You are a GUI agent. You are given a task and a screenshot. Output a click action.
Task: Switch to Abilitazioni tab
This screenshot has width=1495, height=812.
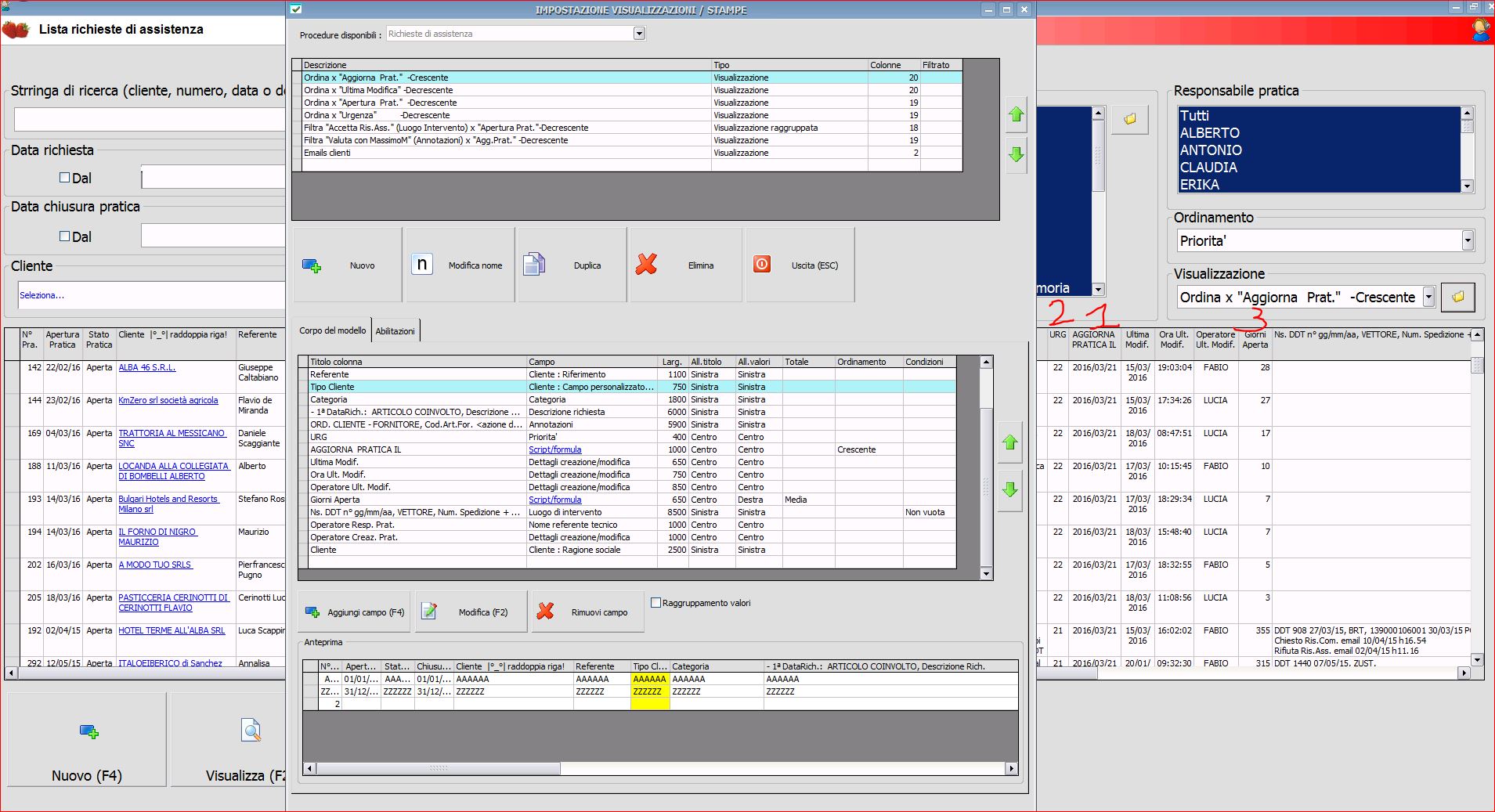[395, 331]
